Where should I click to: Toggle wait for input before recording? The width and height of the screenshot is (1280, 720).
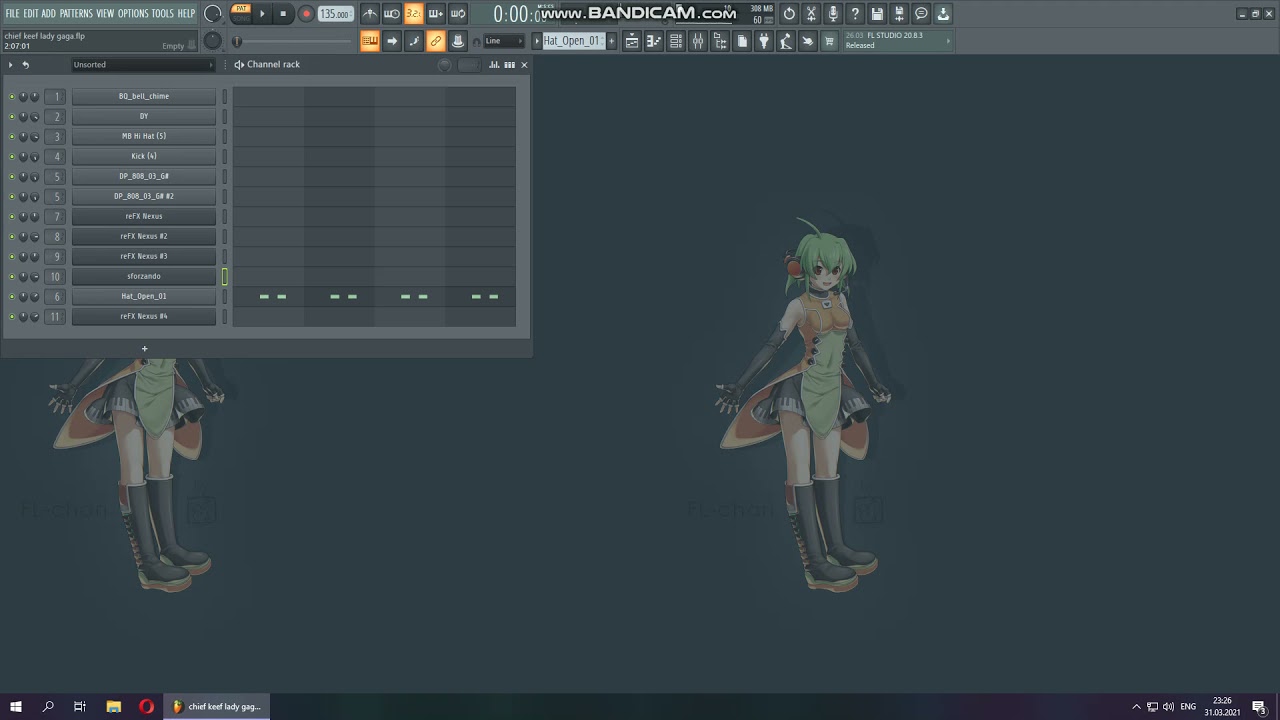392,14
